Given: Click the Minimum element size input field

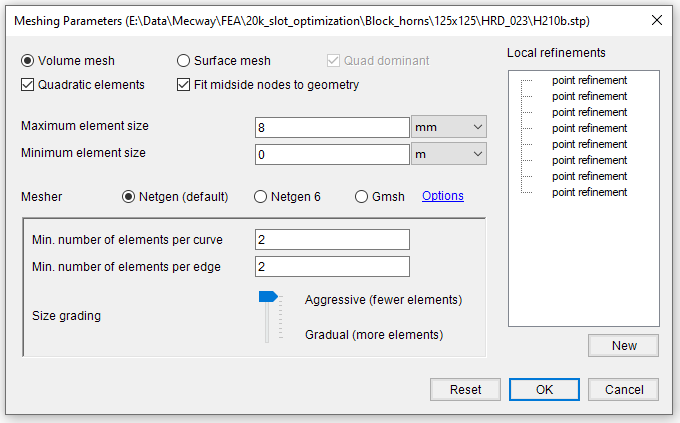Looking at the screenshot, I should (x=332, y=154).
